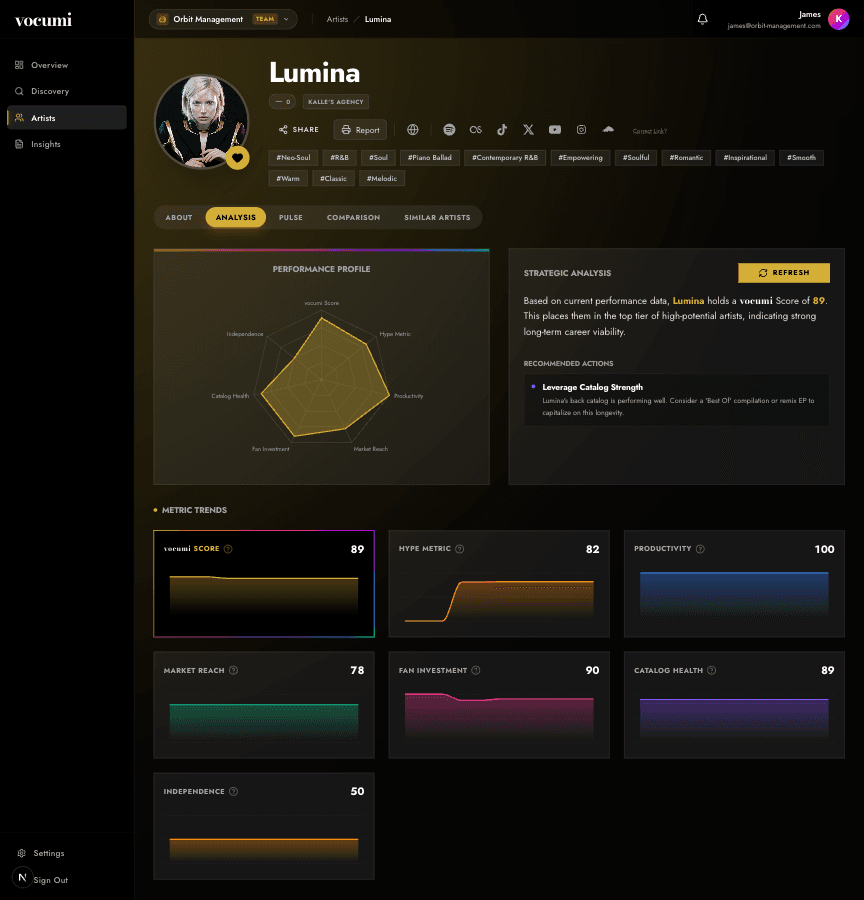Image resolution: width=864 pixels, height=900 pixels.
Task: Open the Fan Investment help icon
Action: (x=475, y=670)
